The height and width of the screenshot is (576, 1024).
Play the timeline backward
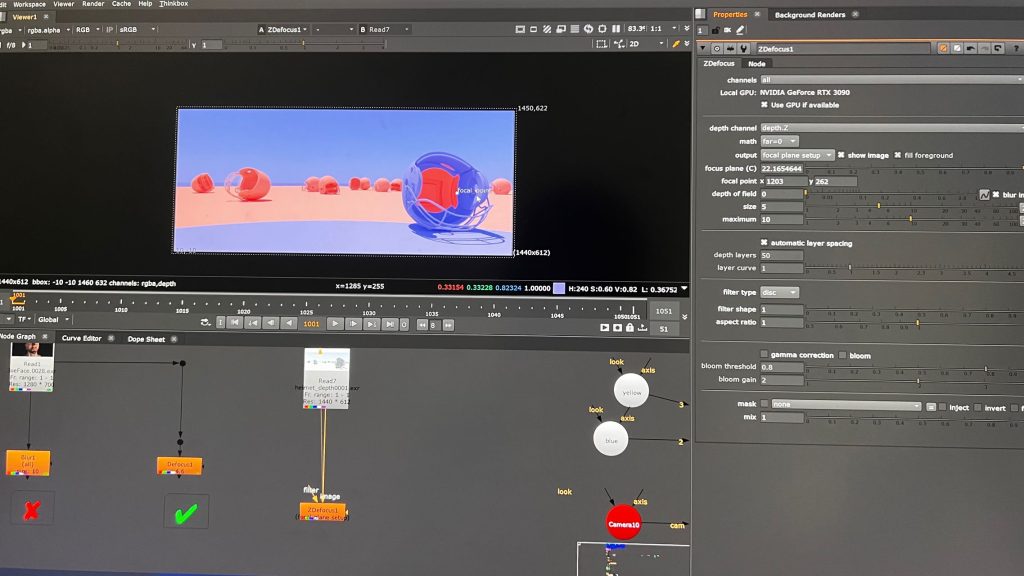point(289,324)
